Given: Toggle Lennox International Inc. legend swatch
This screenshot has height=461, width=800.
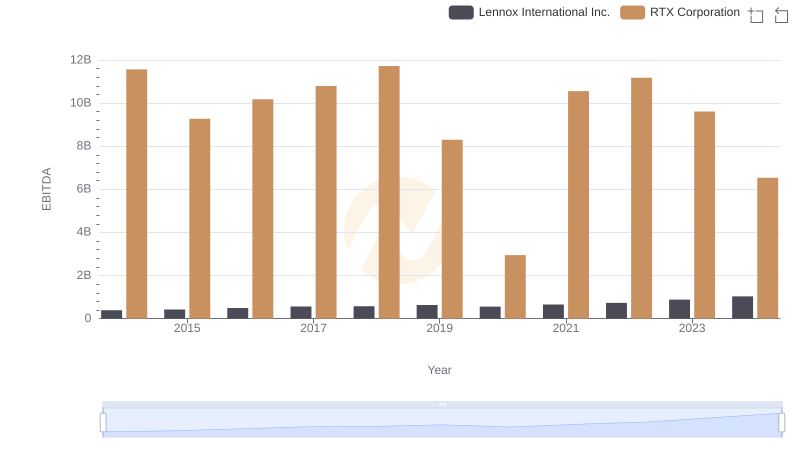Looking at the screenshot, I should (x=461, y=12).
